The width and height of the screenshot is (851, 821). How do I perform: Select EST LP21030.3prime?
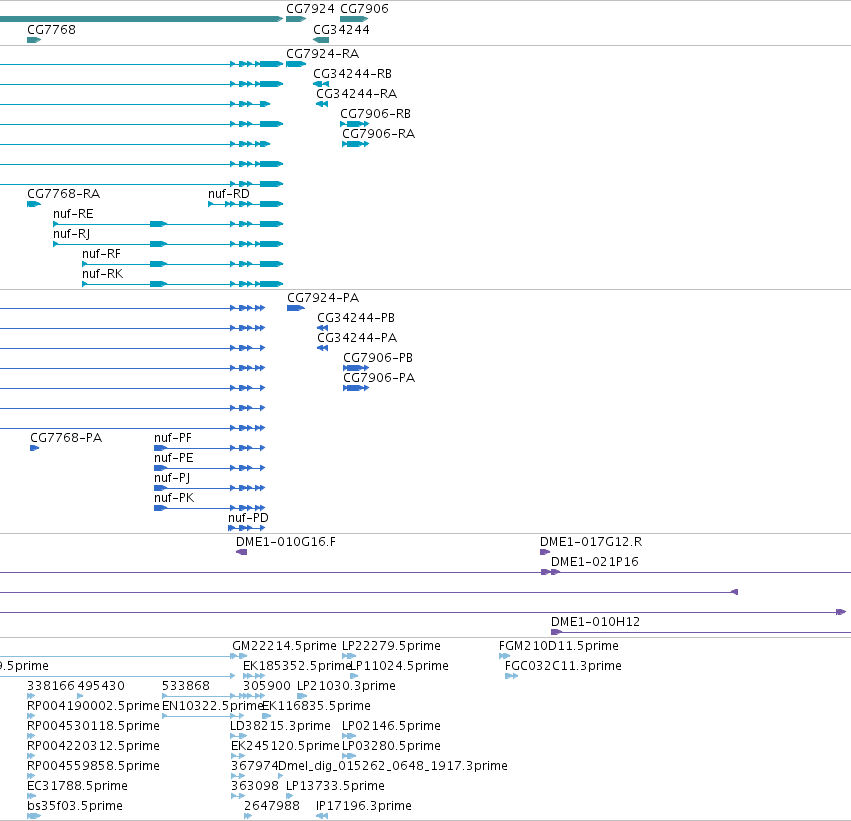346,686
